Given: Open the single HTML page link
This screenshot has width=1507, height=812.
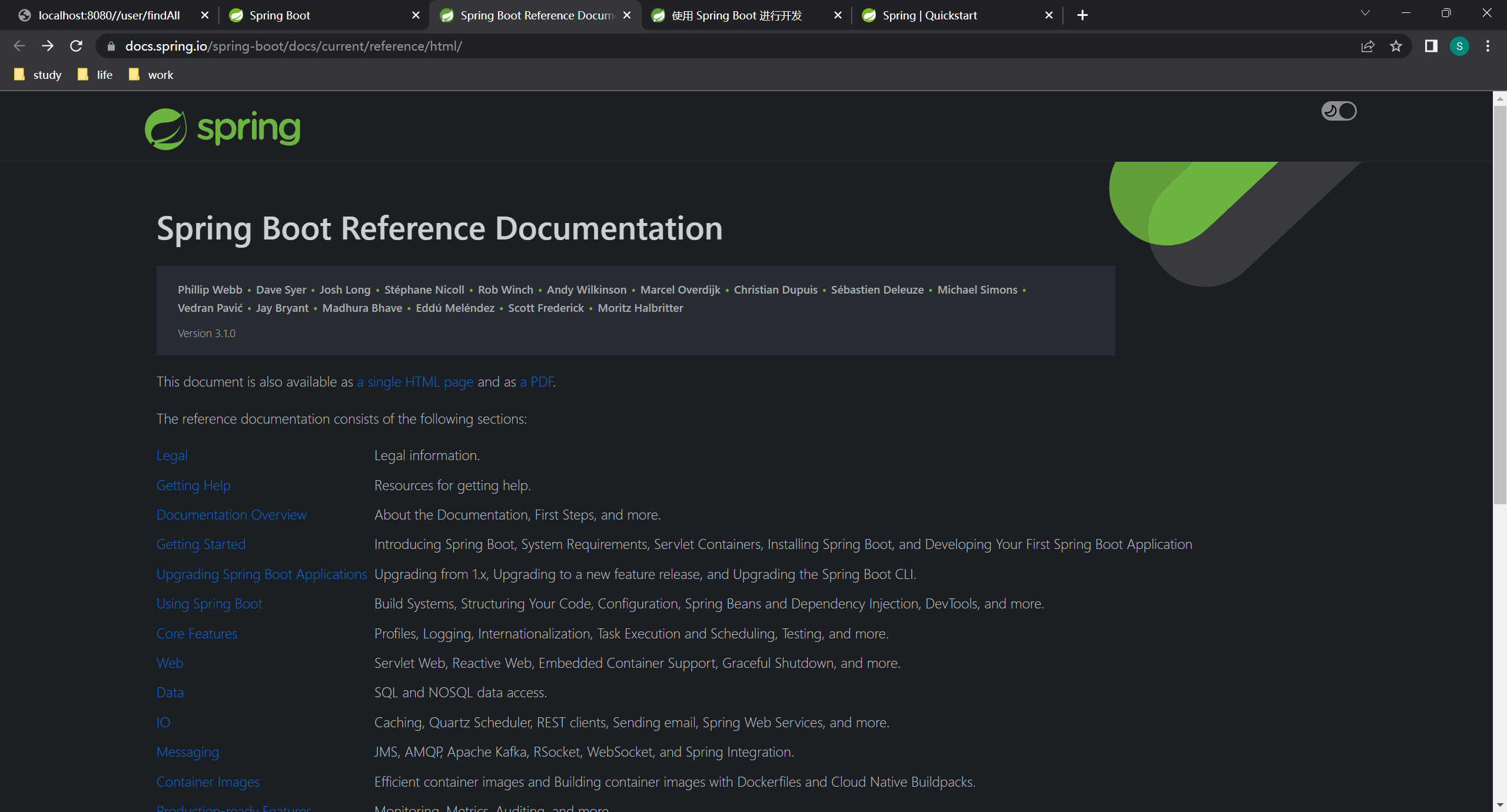Looking at the screenshot, I should coord(415,382).
